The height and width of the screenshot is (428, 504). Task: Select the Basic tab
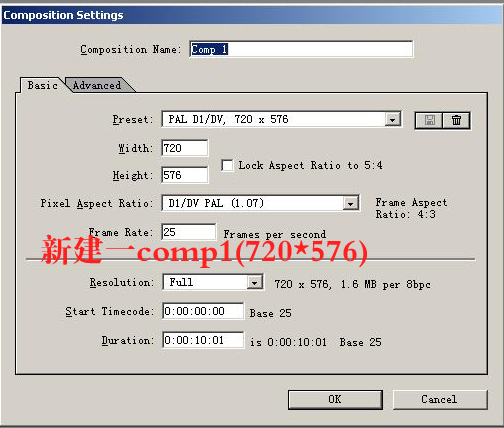[42, 85]
